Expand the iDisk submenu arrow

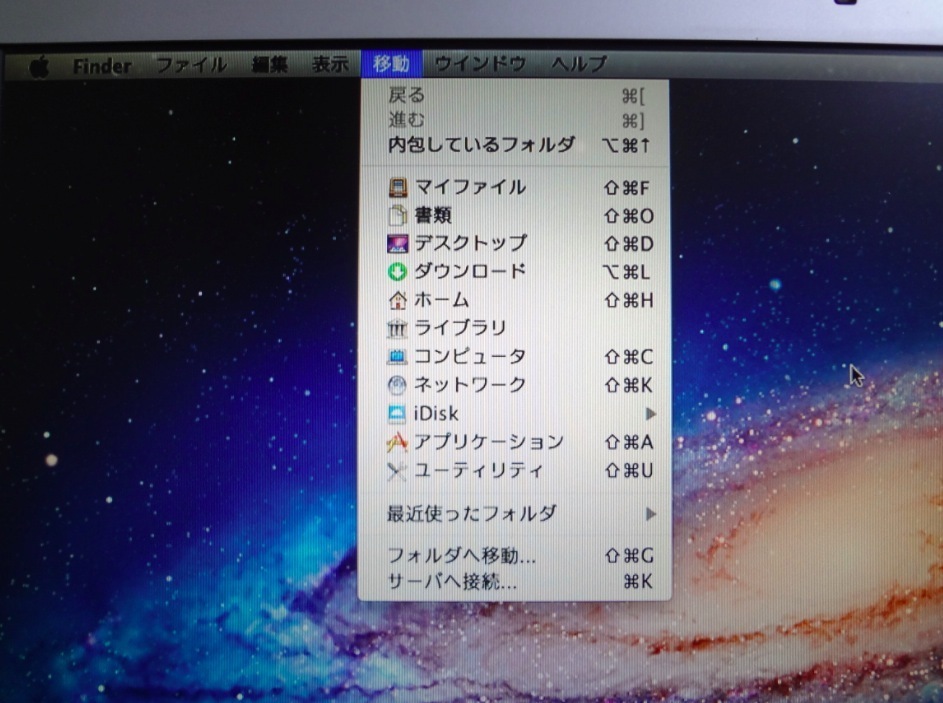coord(650,413)
